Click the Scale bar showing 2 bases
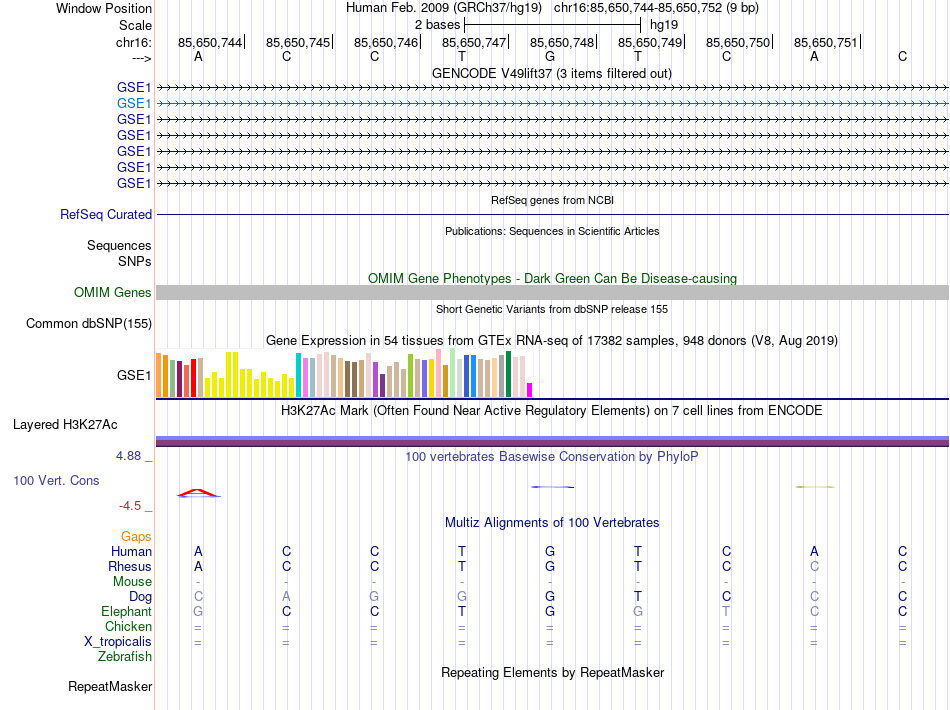The height and width of the screenshot is (710, 950). tap(552, 23)
